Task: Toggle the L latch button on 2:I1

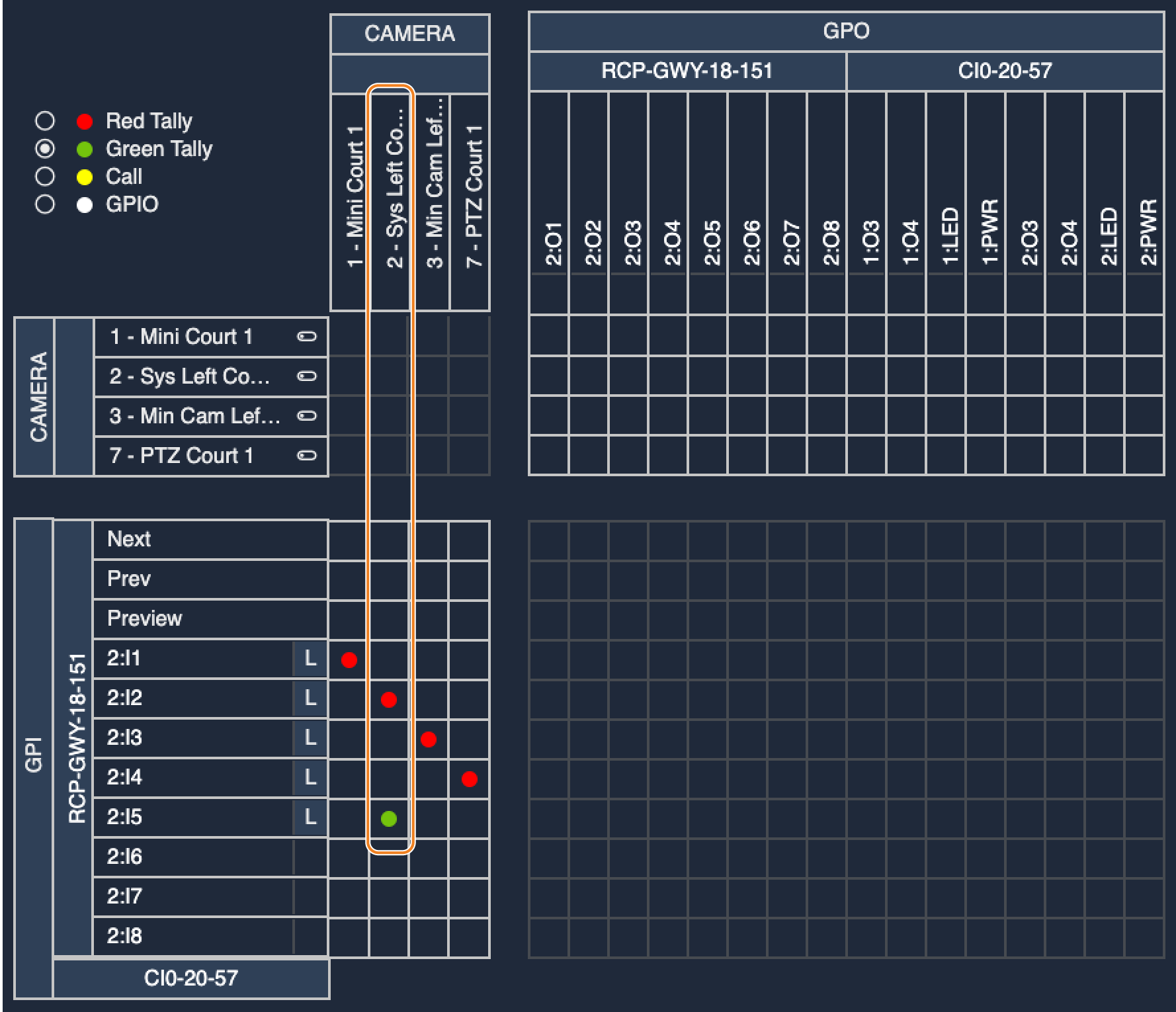Action: click(310, 658)
